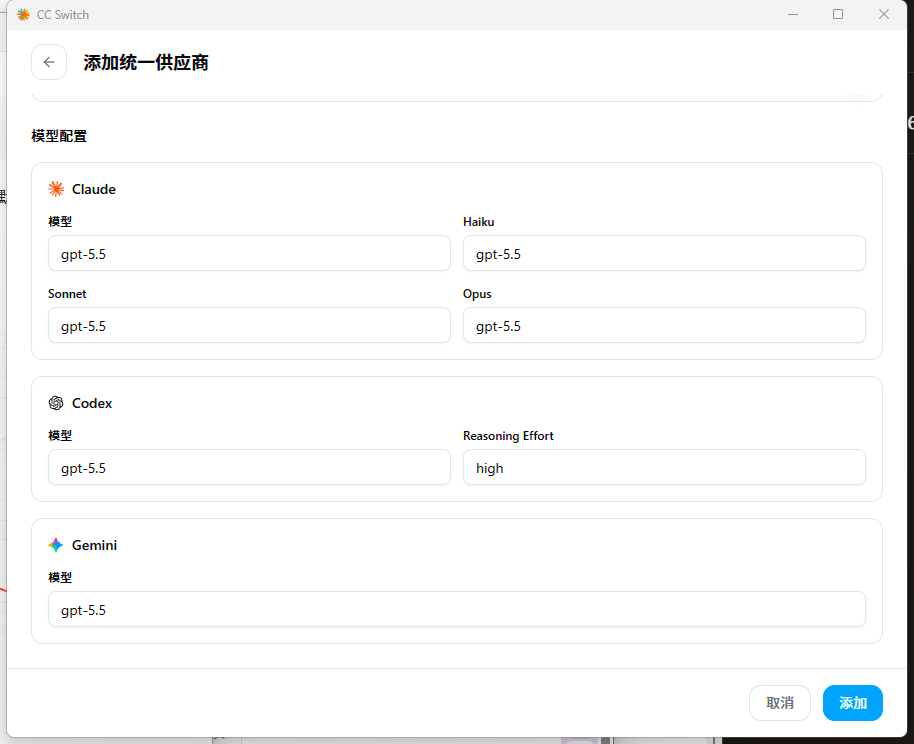Click the Codex logo icon
This screenshot has width=914, height=744.
click(x=56, y=403)
